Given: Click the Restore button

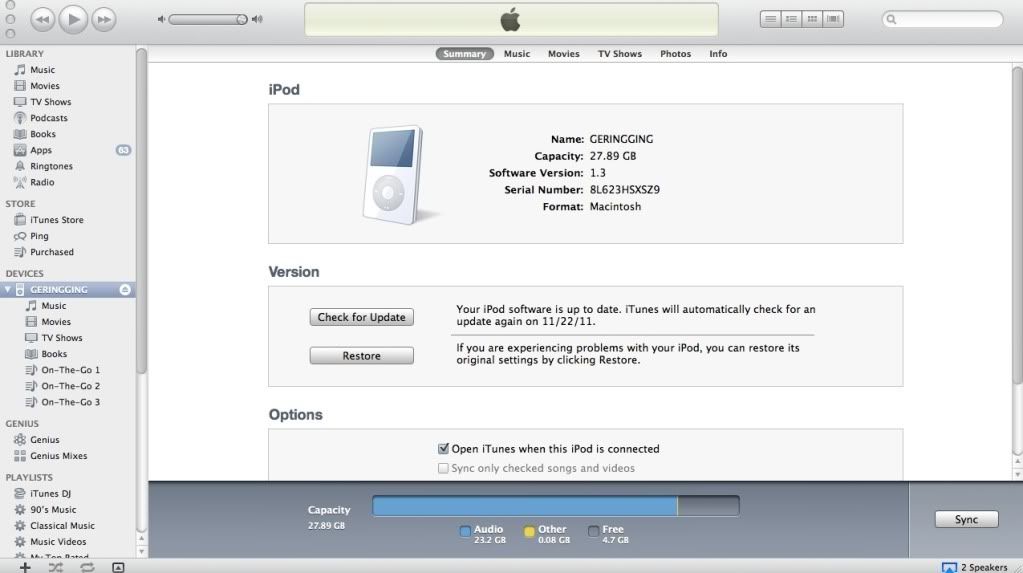Looking at the screenshot, I should [361, 356].
